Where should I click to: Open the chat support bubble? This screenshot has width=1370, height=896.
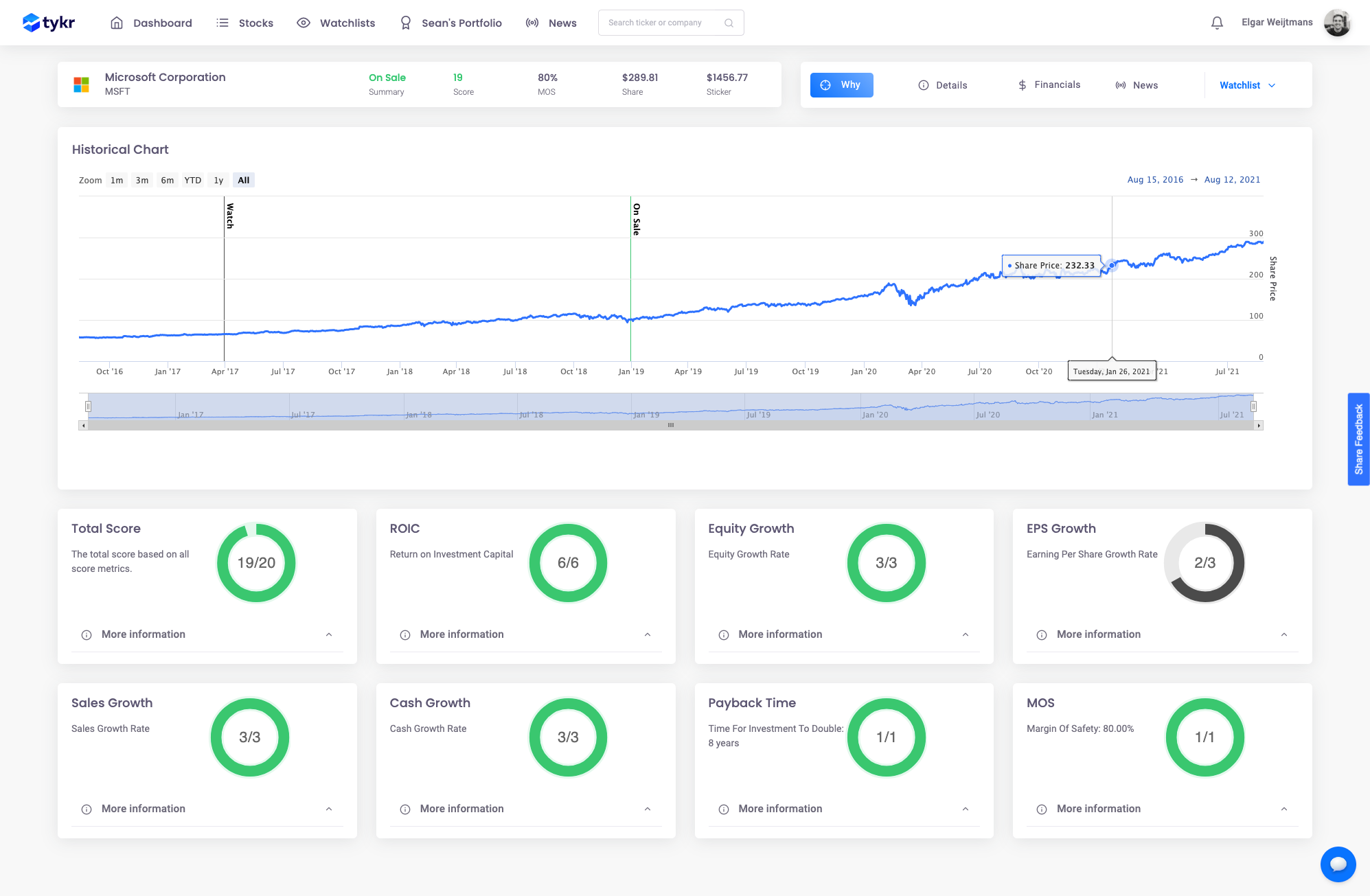click(1338, 864)
